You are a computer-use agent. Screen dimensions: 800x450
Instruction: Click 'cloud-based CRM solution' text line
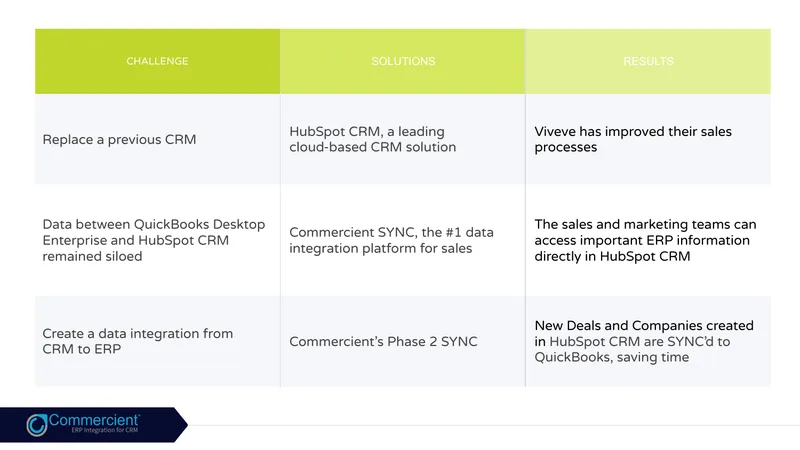click(x=372, y=147)
